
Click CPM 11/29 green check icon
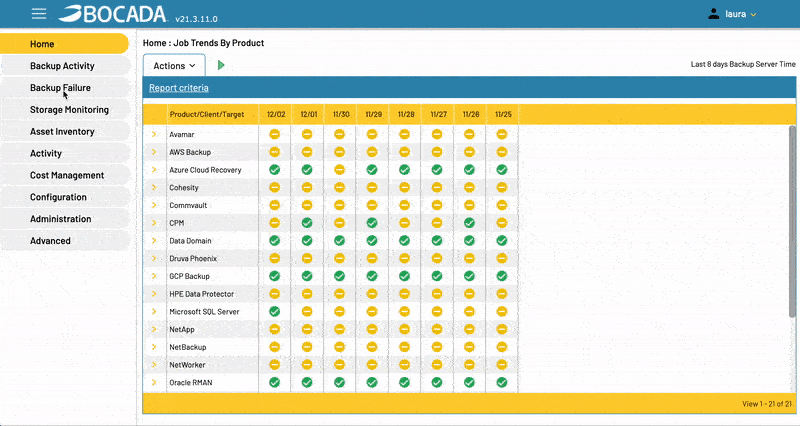372,223
